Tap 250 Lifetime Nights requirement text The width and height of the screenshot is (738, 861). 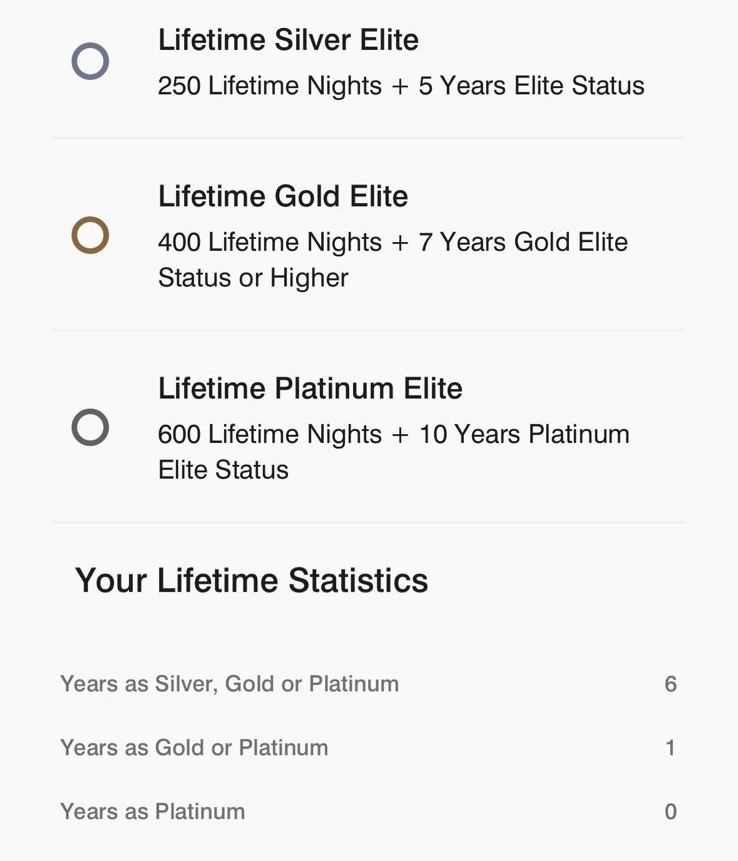coord(400,86)
